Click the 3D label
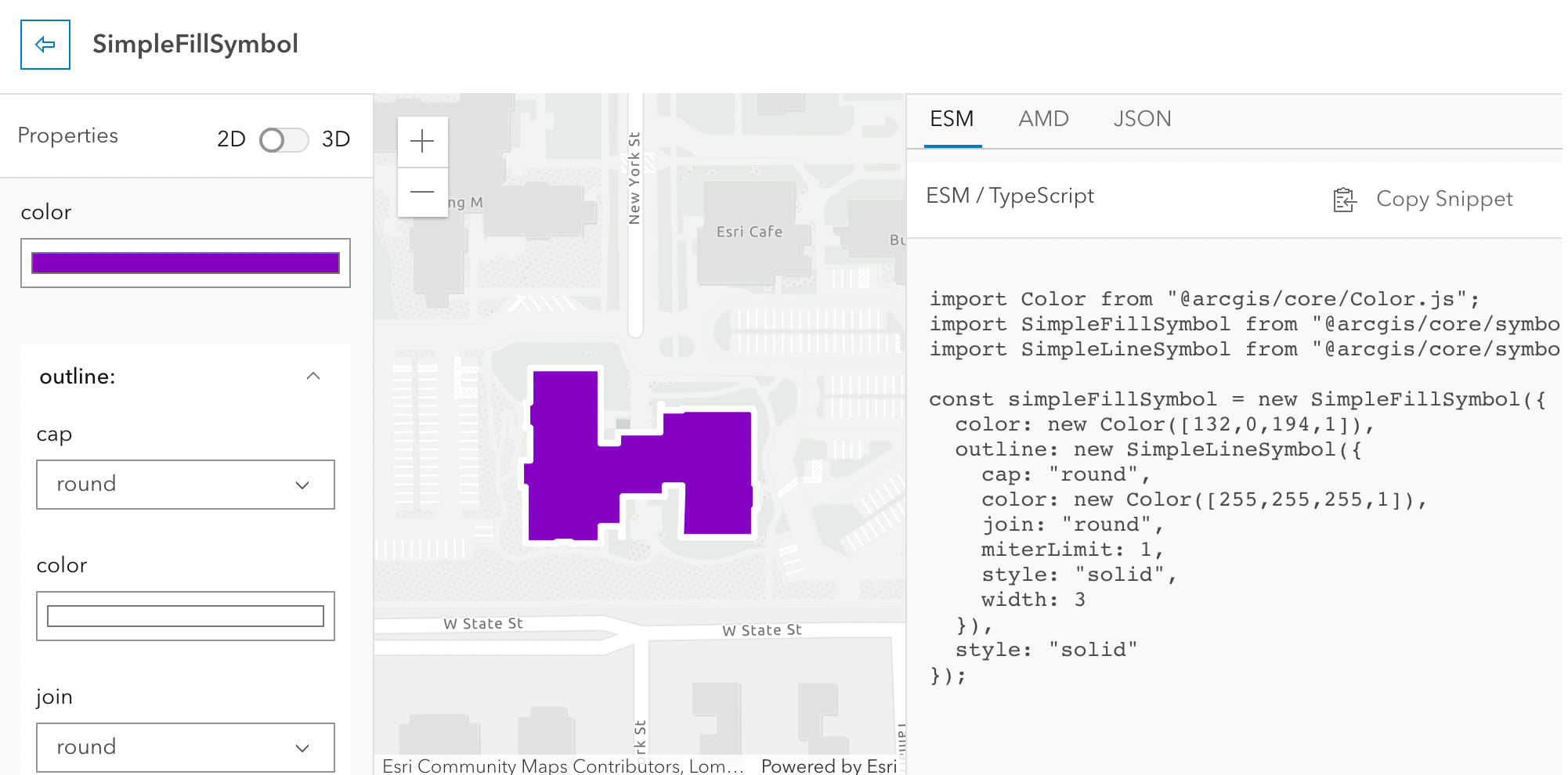Screen dimensions: 1568x775 336,139
